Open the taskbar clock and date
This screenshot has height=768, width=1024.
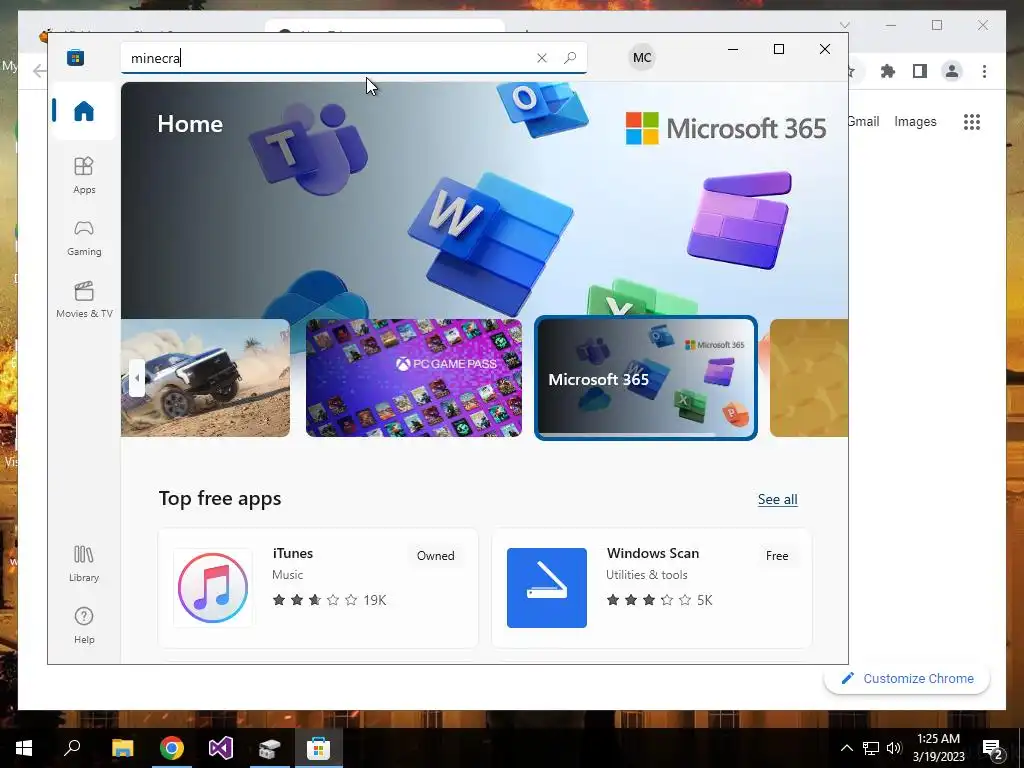click(938, 748)
